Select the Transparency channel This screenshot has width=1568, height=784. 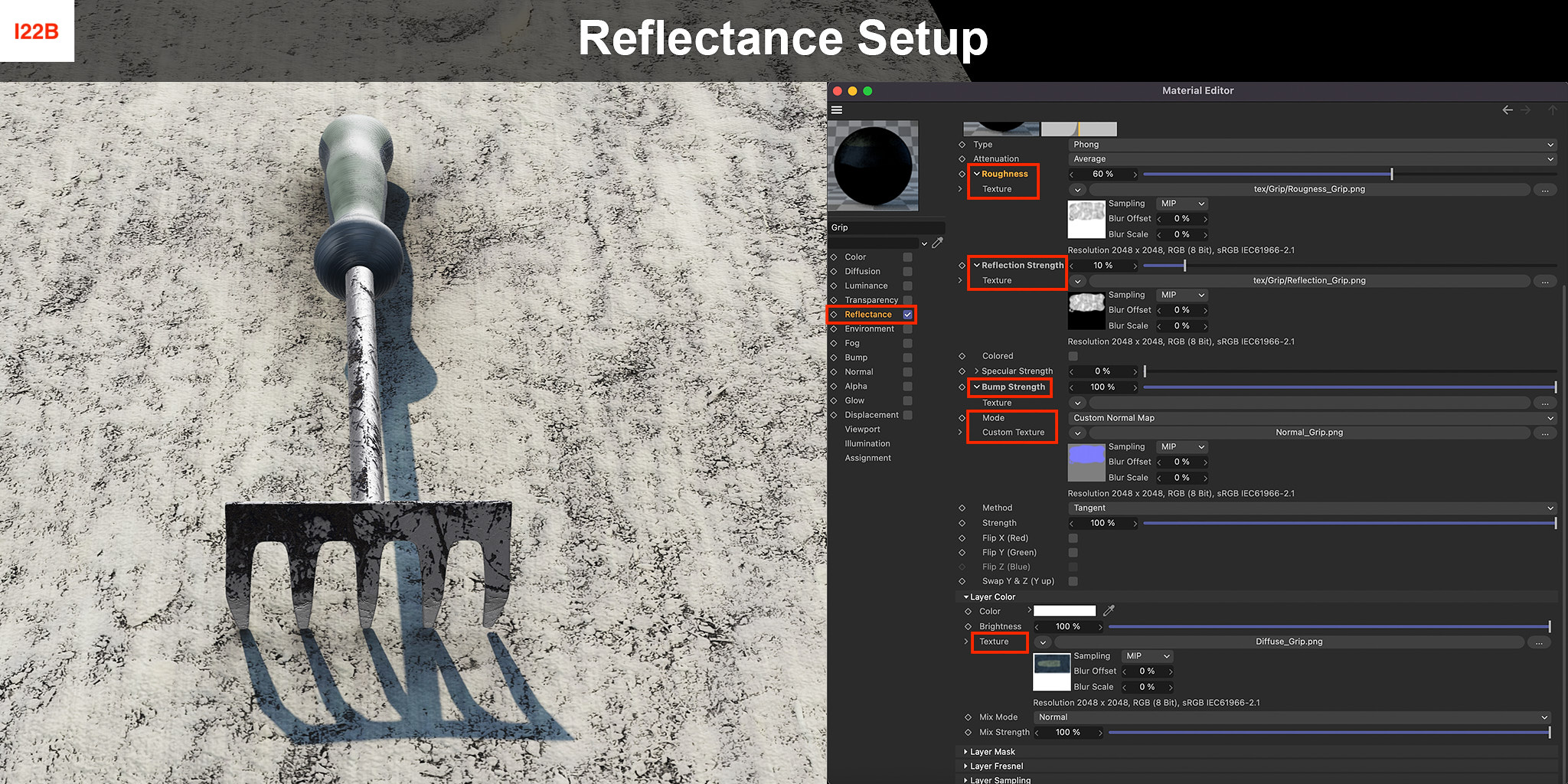[871, 300]
